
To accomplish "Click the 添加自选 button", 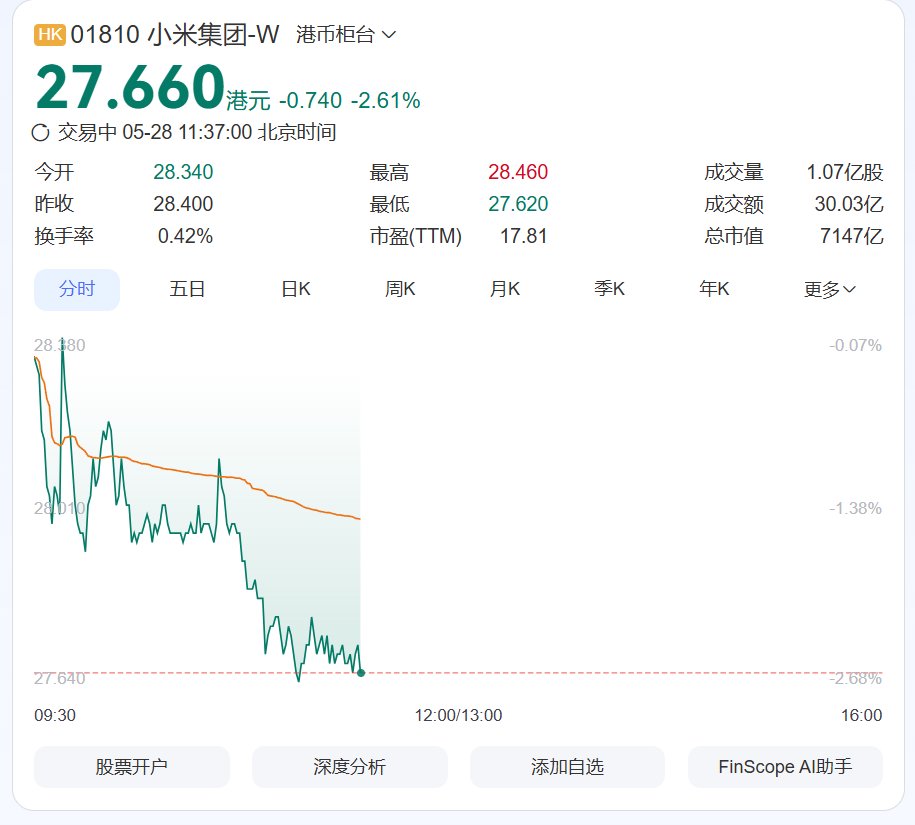I will coord(567,767).
